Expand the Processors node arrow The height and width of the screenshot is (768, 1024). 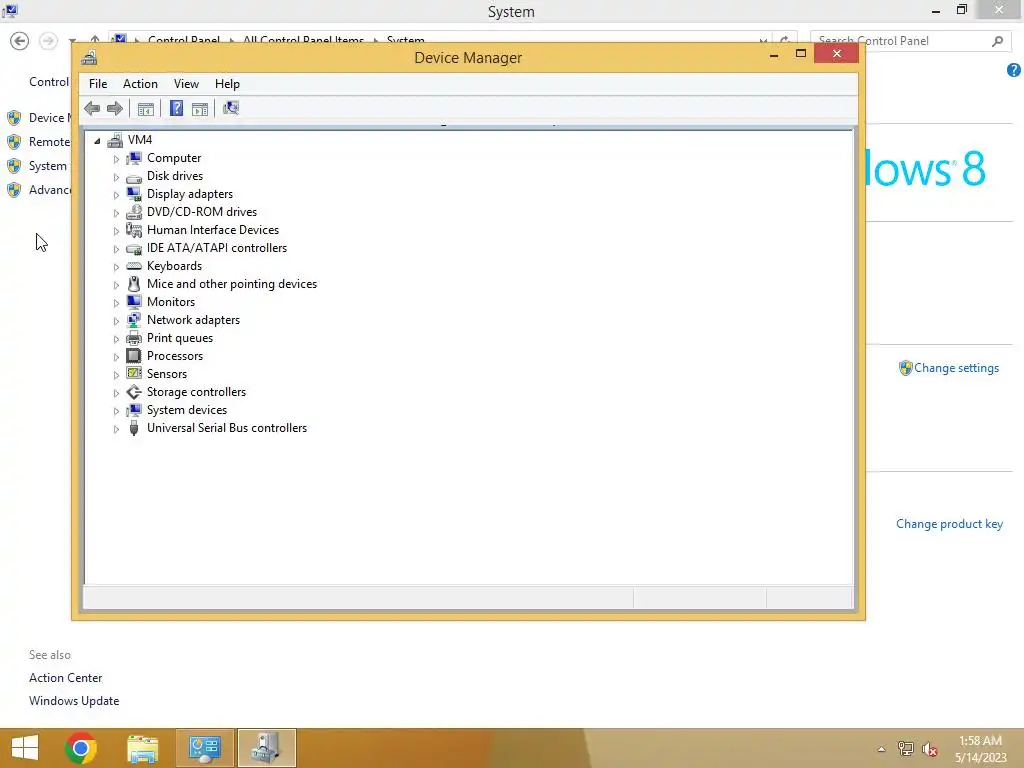[x=116, y=357]
